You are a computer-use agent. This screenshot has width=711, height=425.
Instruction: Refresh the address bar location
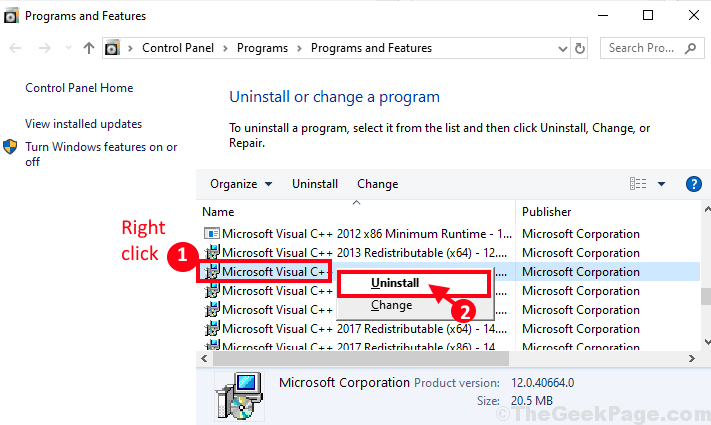pyautogui.click(x=580, y=48)
